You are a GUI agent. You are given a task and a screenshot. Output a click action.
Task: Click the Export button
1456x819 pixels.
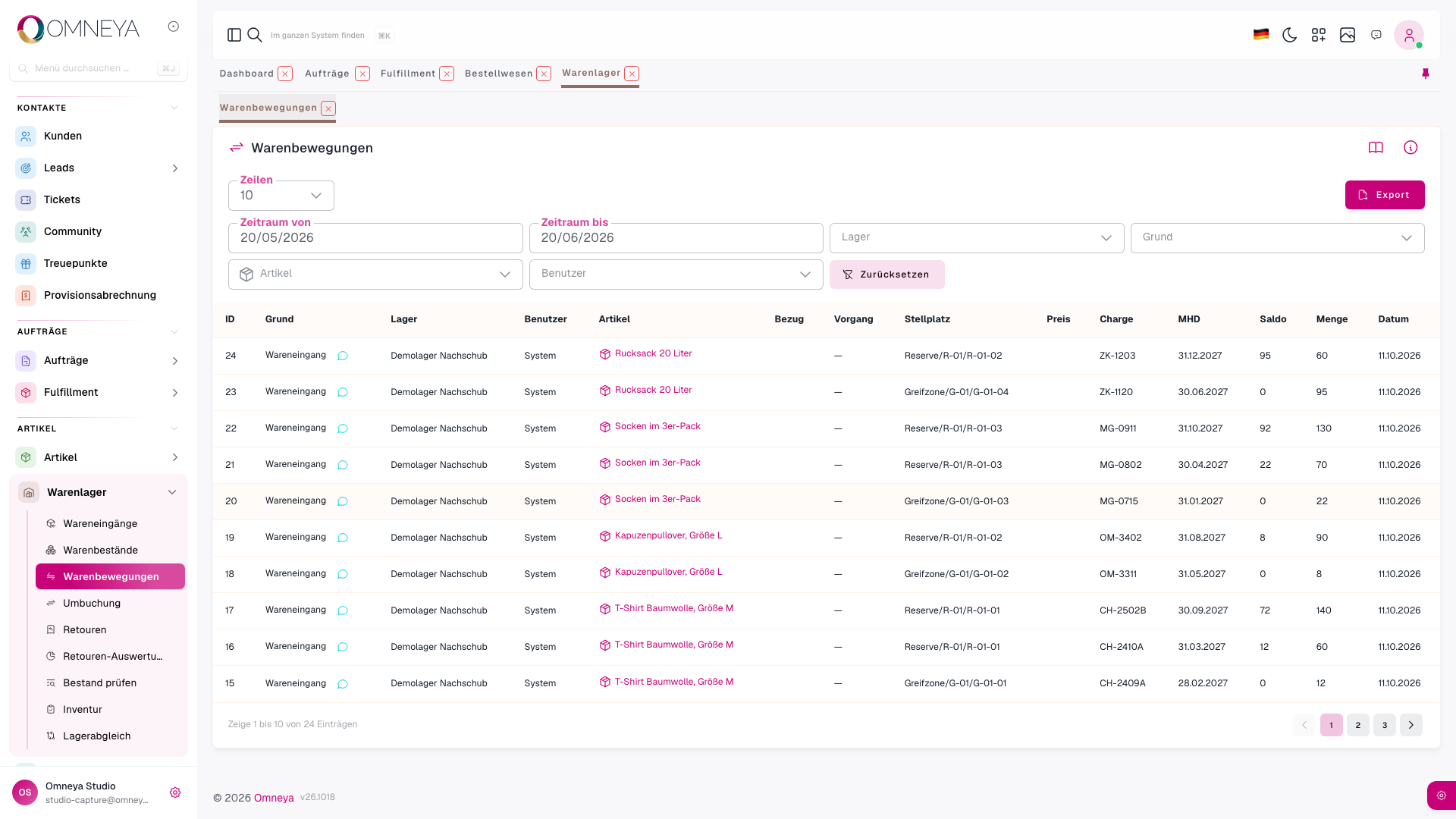[1385, 195]
